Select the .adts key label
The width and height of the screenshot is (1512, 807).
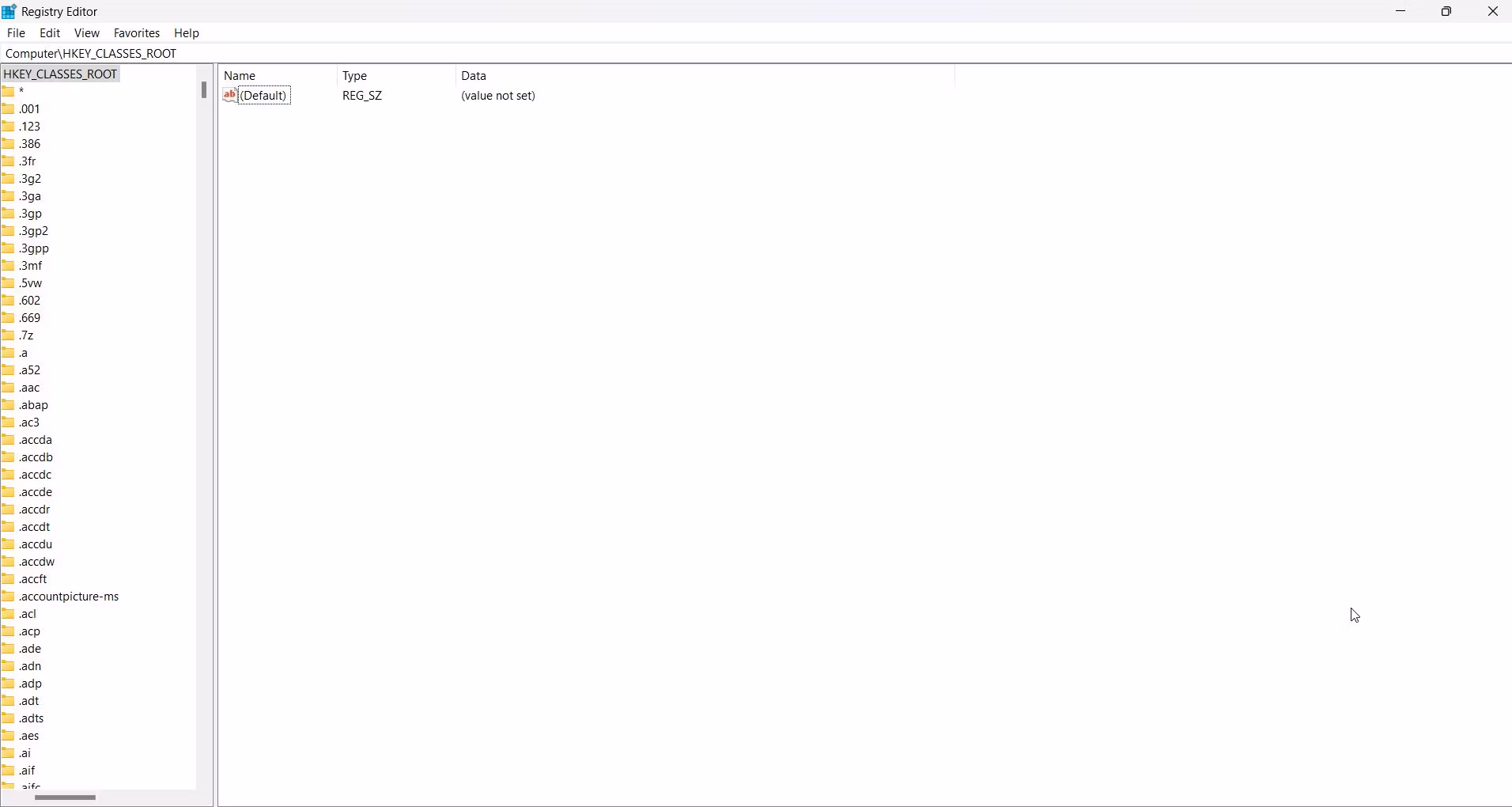tap(32, 718)
